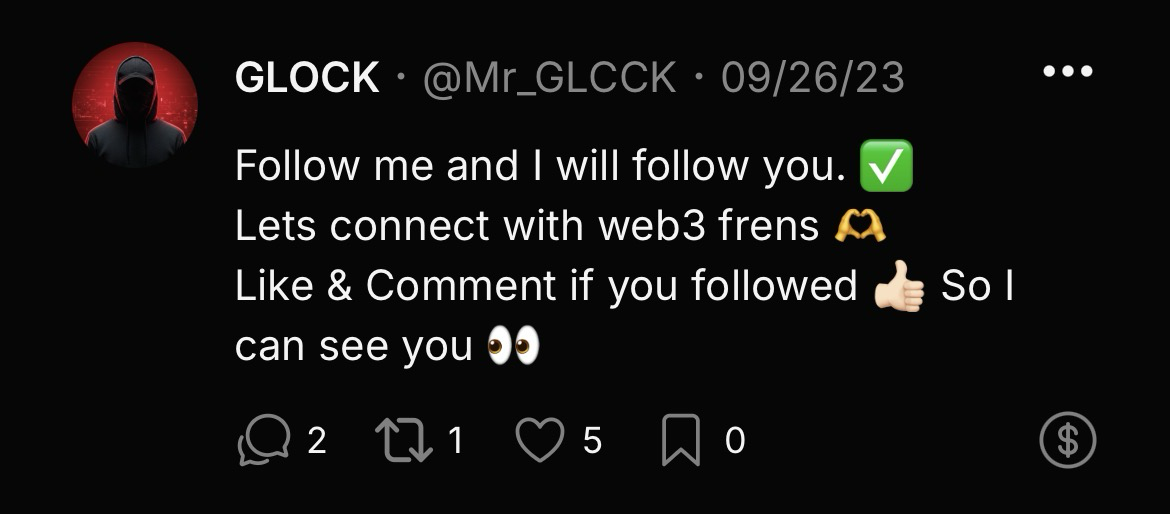Open the hooded figure profile avatar

coord(135,105)
